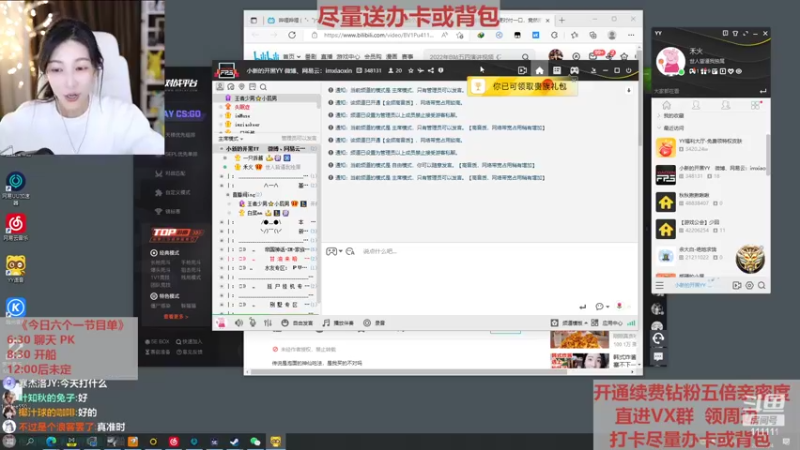Send a flower gift icon

[619, 307]
